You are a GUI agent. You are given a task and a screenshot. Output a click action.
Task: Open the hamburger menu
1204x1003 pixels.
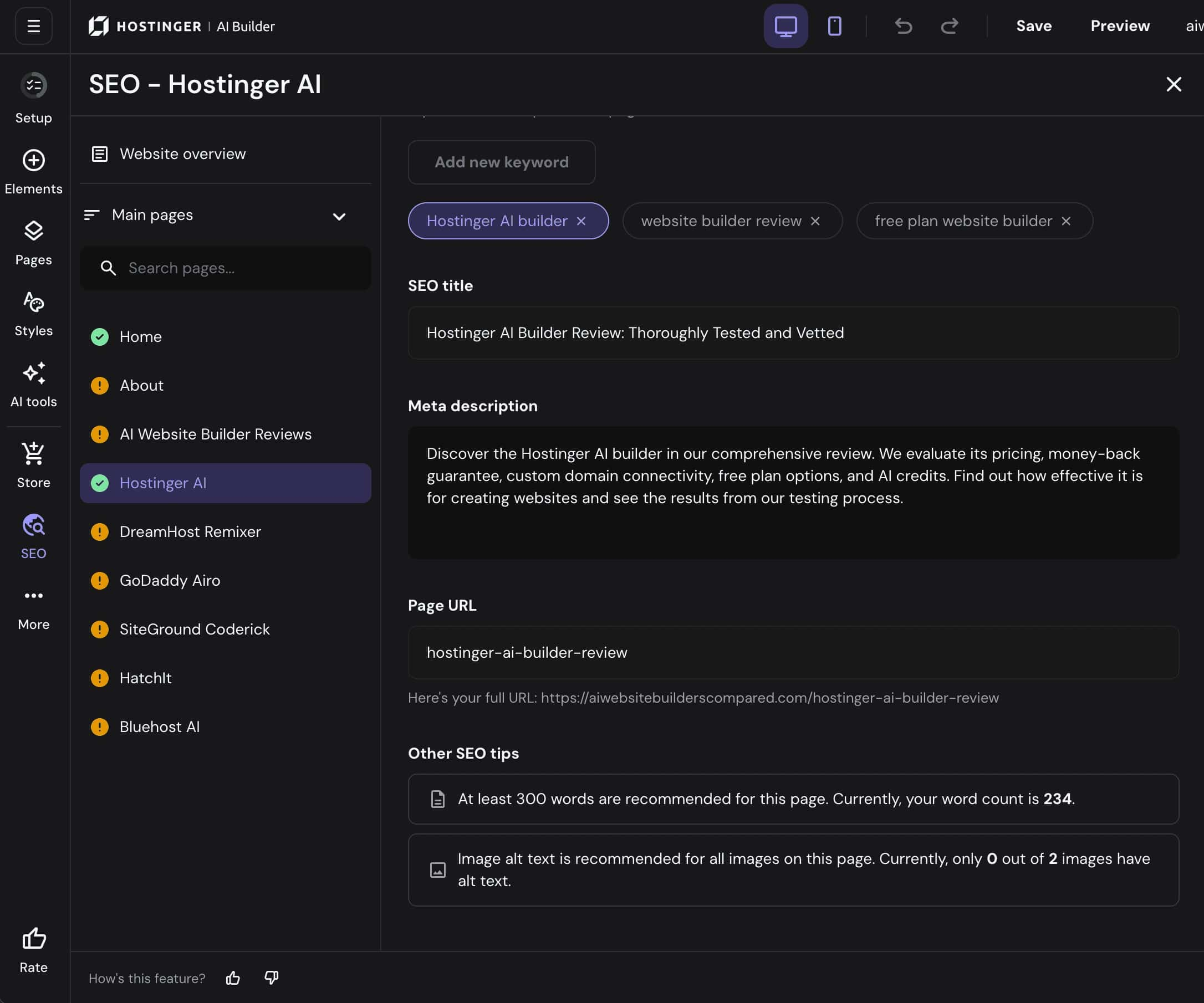click(34, 27)
